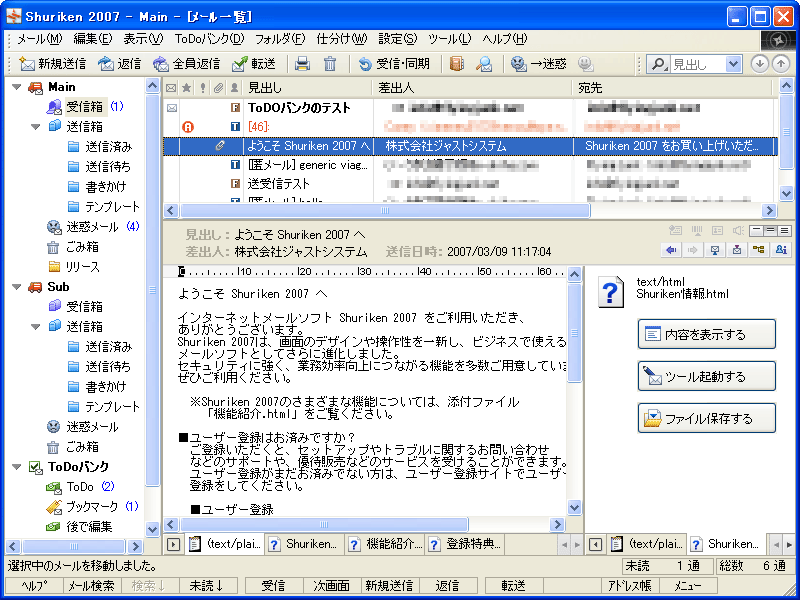Click the down arrow search-next button

760,64
